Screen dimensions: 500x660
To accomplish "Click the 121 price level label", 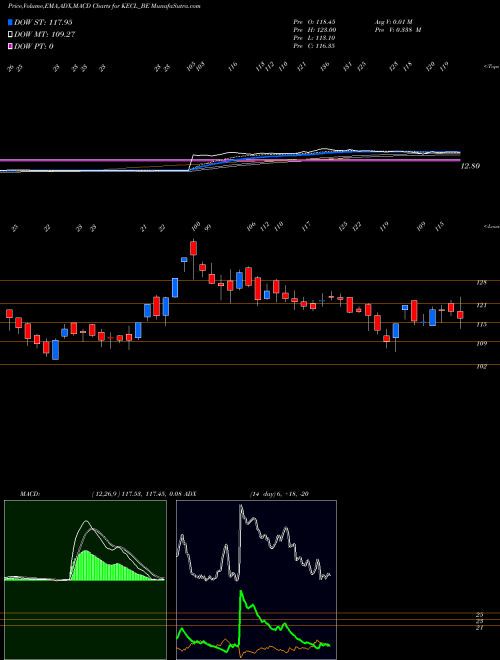I will click(x=482, y=305).
